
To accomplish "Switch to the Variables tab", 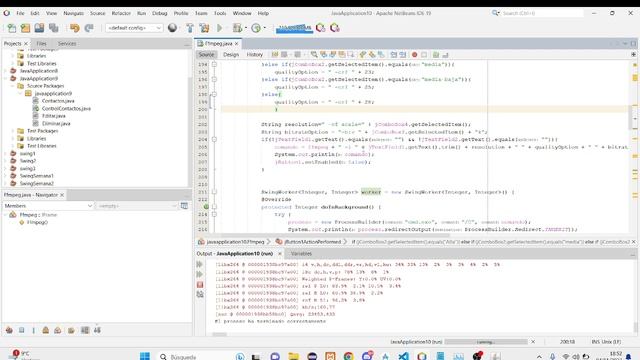I will [x=301, y=253].
